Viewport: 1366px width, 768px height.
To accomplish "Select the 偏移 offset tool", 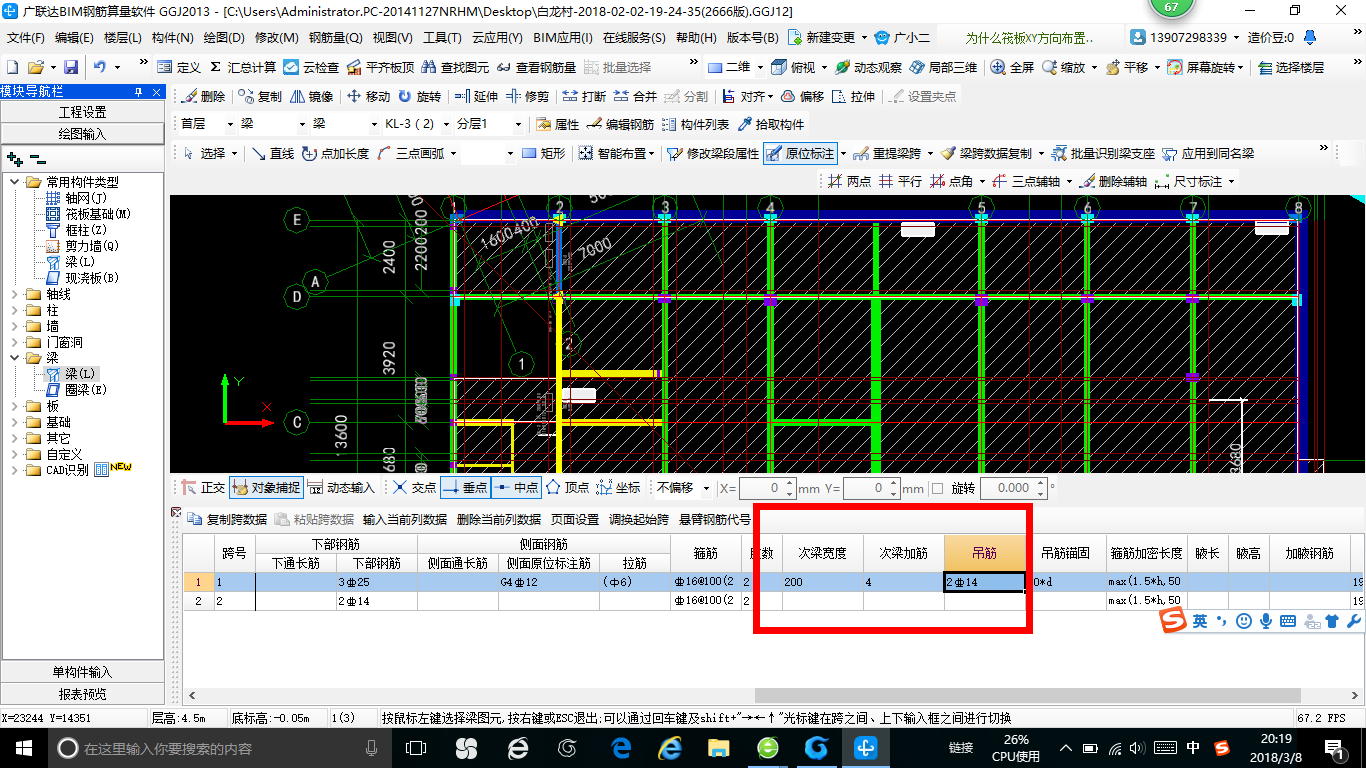I will coord(802,97).
